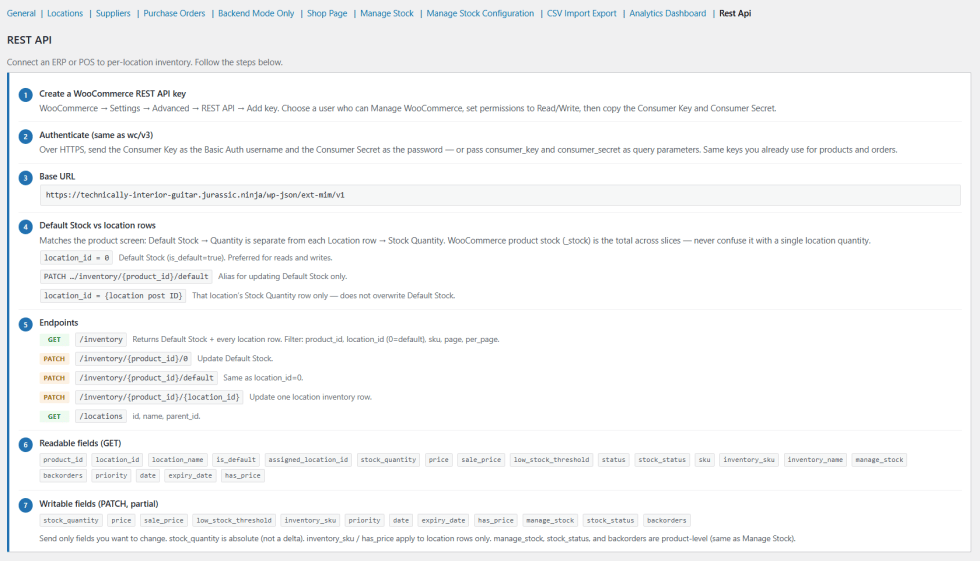Click the 'Endpoints' section heading

pyautogui.click(x=59, y=323)
